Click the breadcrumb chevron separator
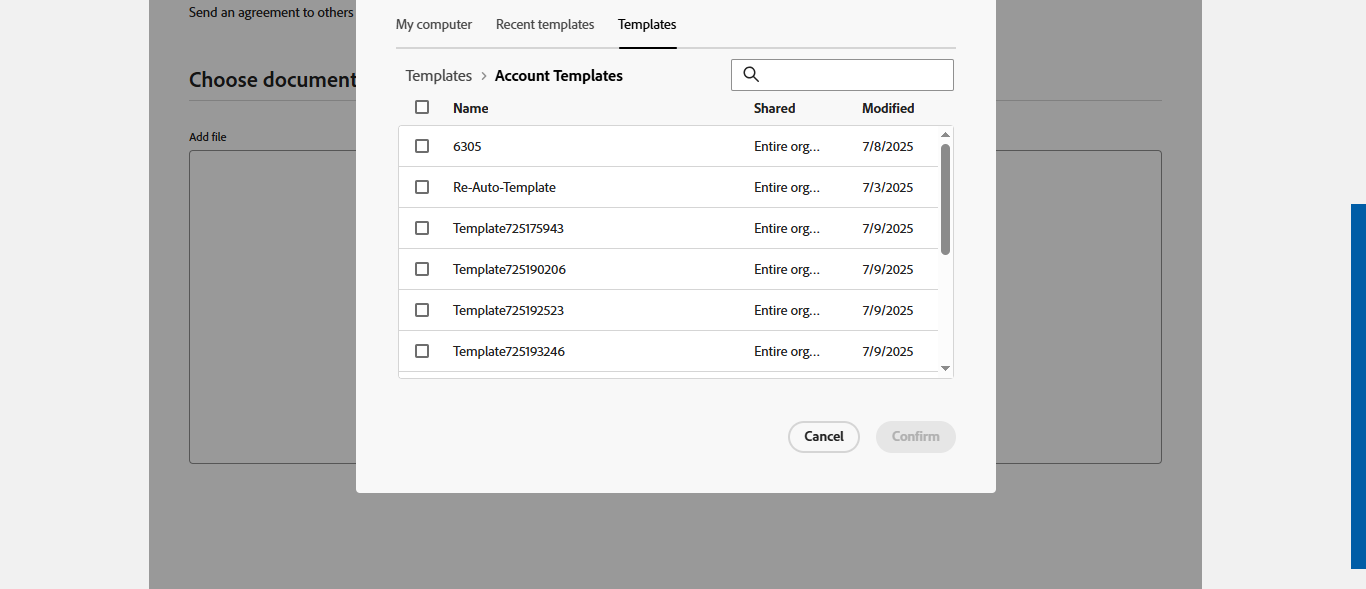The height and width of the screenshot is (589, 1366). (x=484, y=76)
